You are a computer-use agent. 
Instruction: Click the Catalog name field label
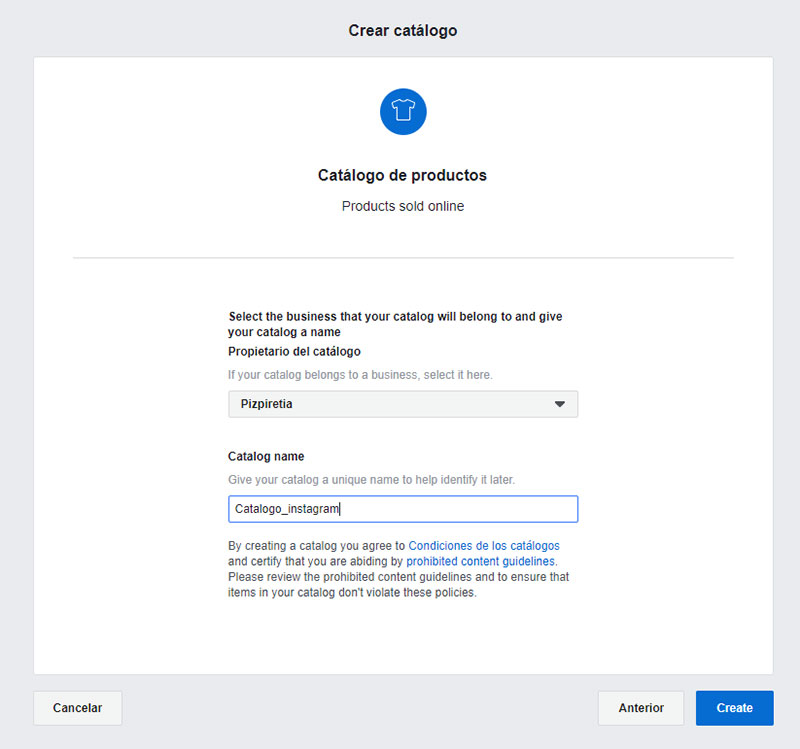coord(266,456)
